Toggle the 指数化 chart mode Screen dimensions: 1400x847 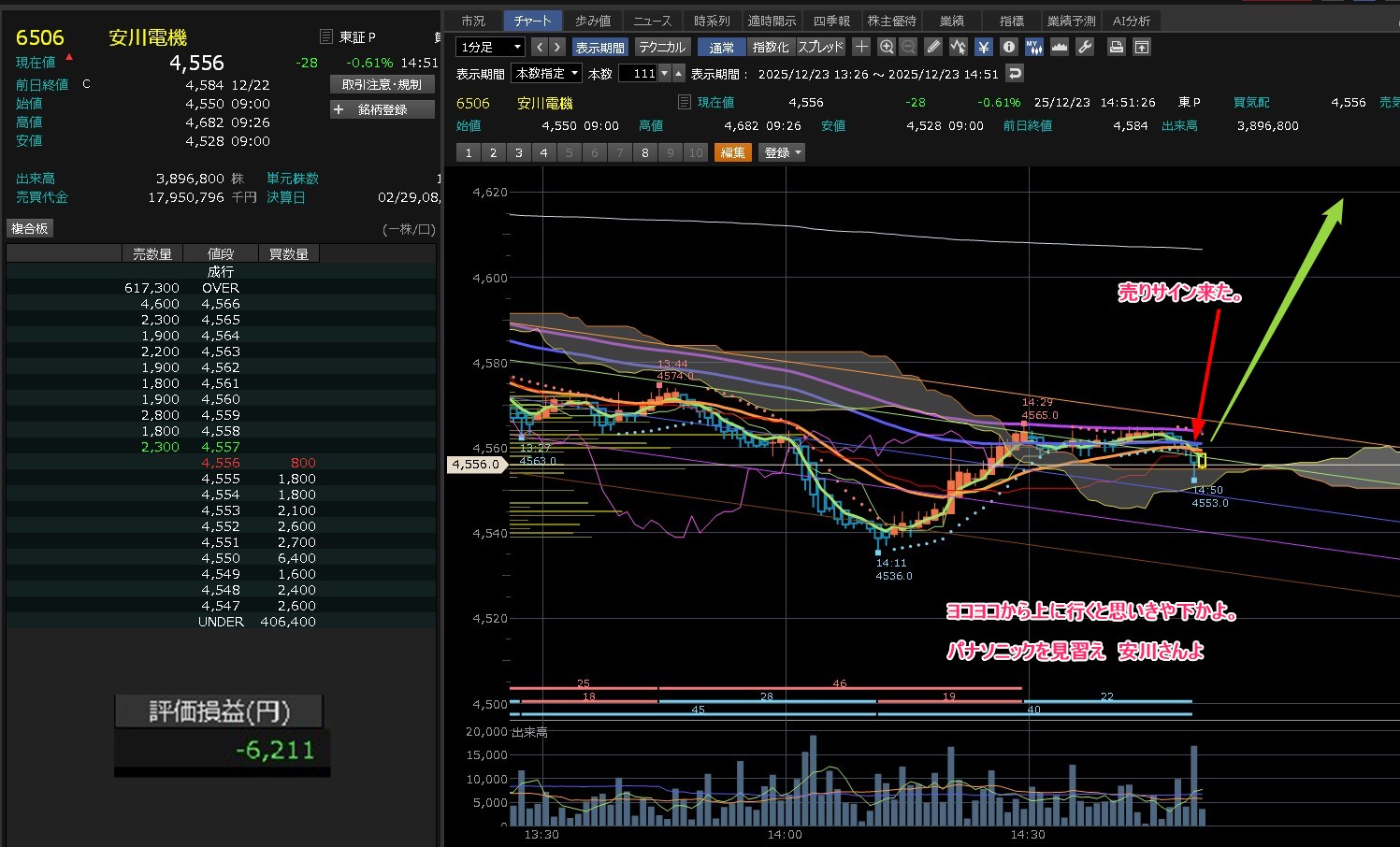pyautogui.click(x=771, y=47)
